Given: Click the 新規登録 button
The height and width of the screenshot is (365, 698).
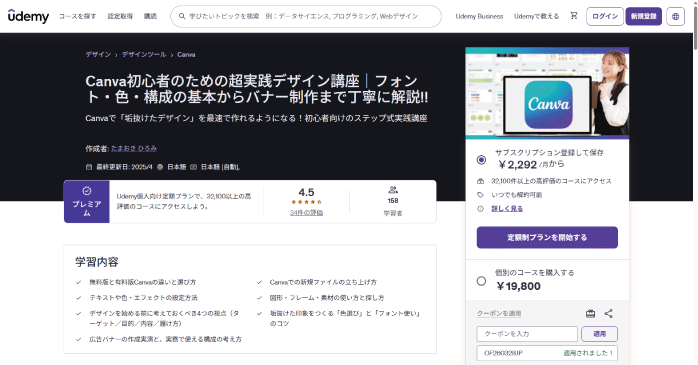Looking at the screenshot, I should (644, 16).
